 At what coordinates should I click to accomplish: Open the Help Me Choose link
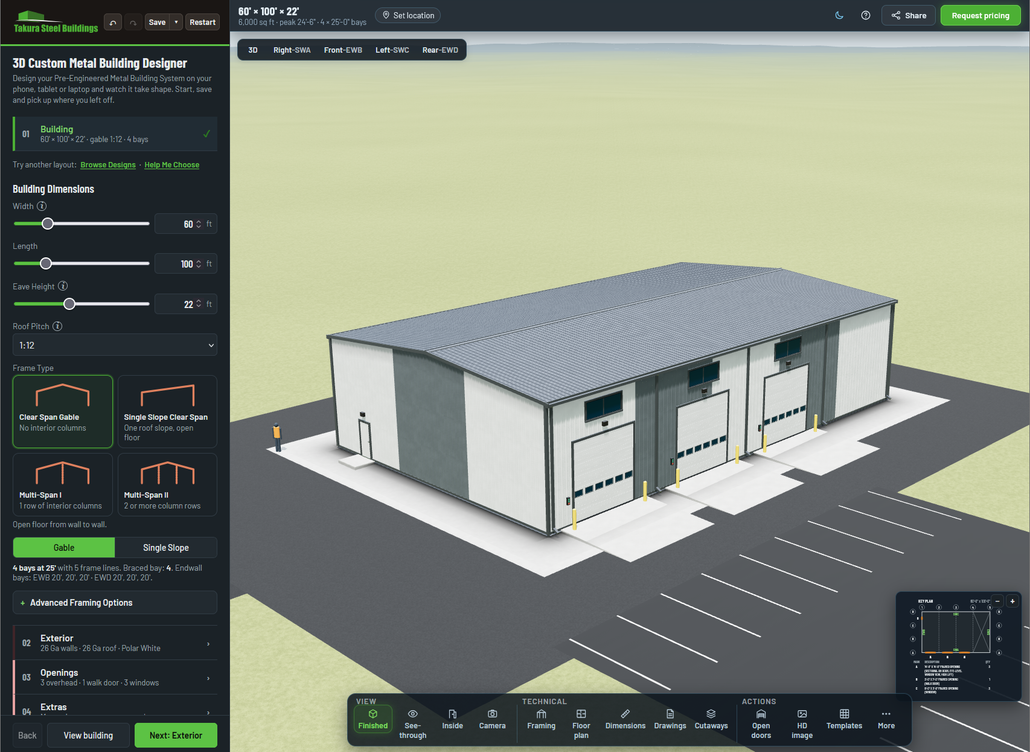[x=171, y=165]
